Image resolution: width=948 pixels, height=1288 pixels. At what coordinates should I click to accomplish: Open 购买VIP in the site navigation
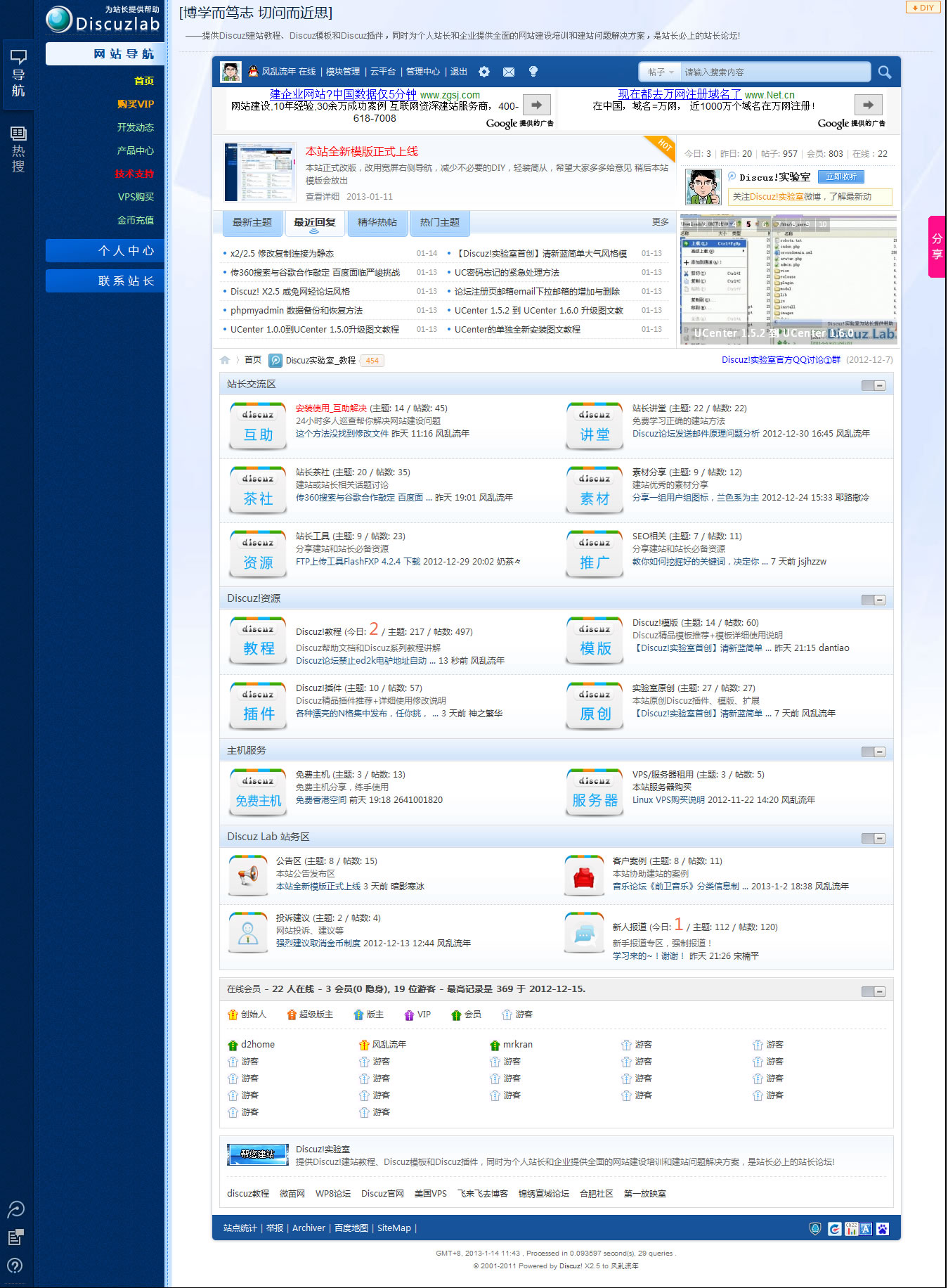click(136, 104)
